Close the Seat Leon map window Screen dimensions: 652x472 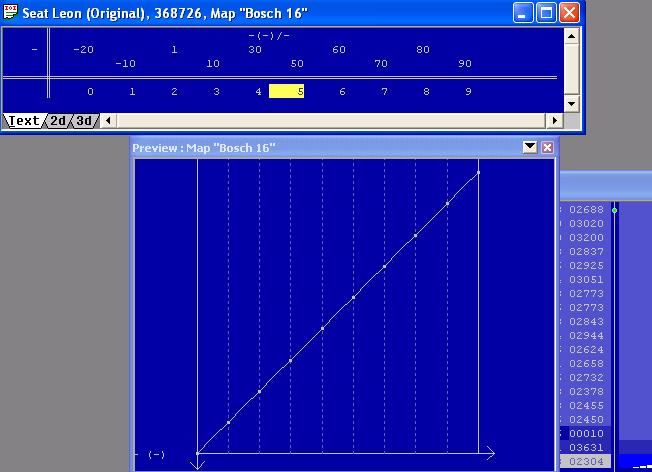[569, 12]
